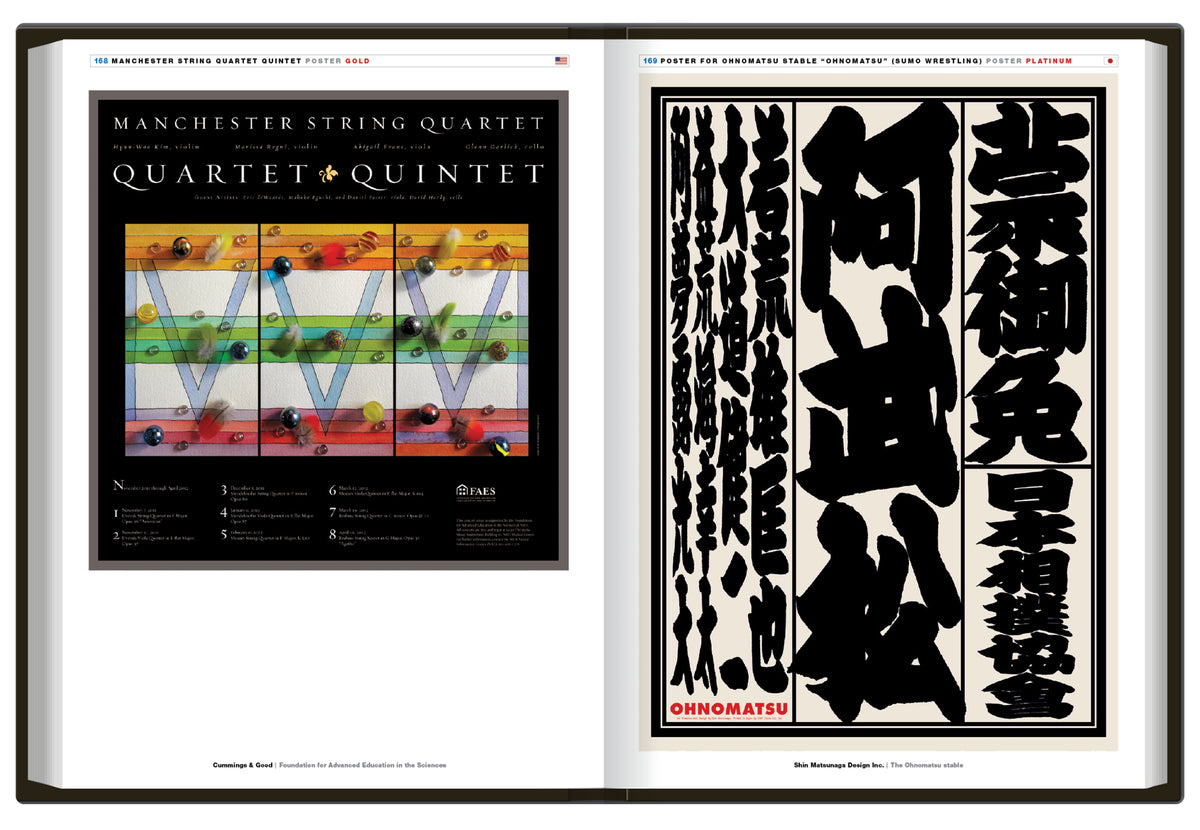Screen dimensions: 1200x830
Task: Click "Glenn Garlick, cello"
Action: pos(506,147)
